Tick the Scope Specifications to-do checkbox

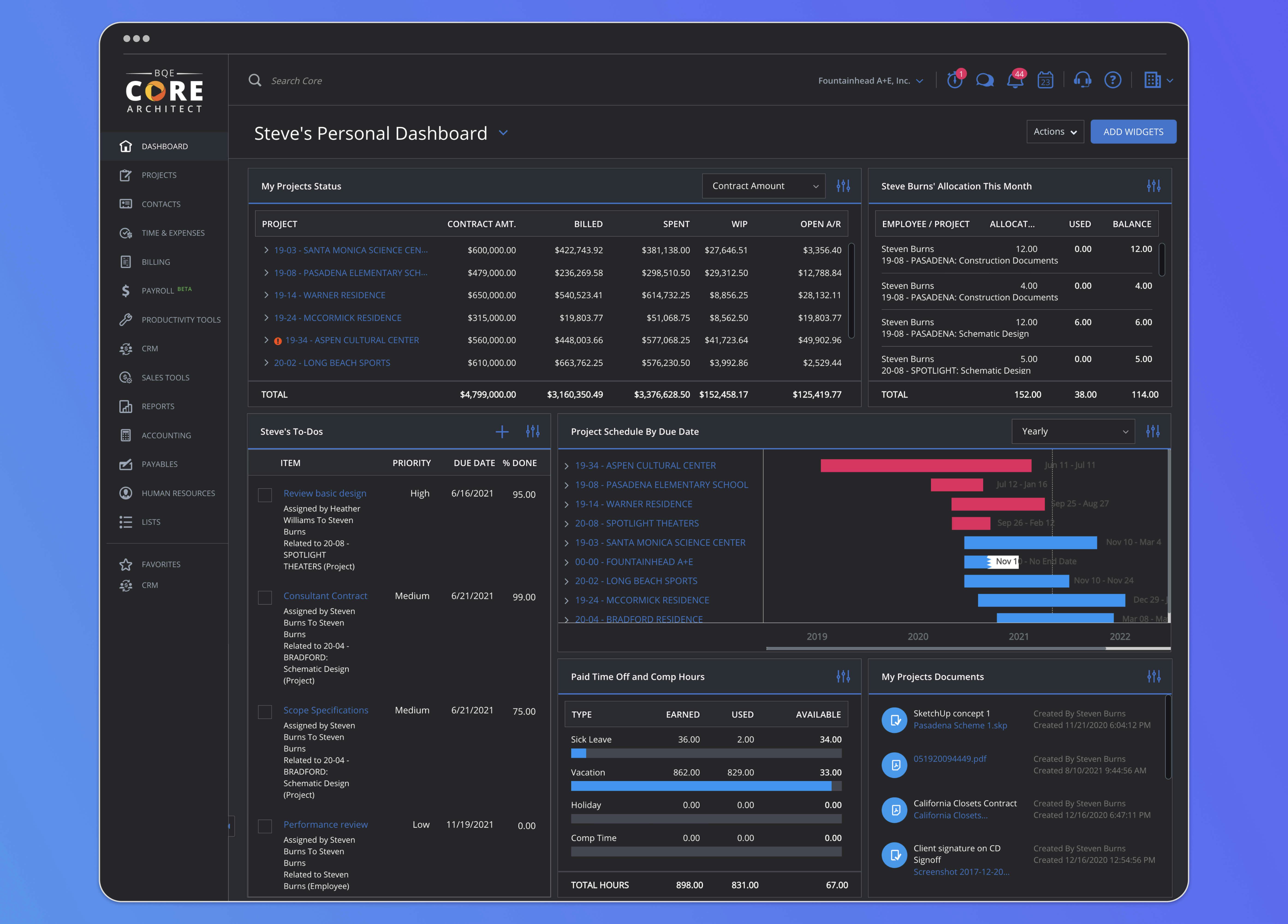[265, 712]
